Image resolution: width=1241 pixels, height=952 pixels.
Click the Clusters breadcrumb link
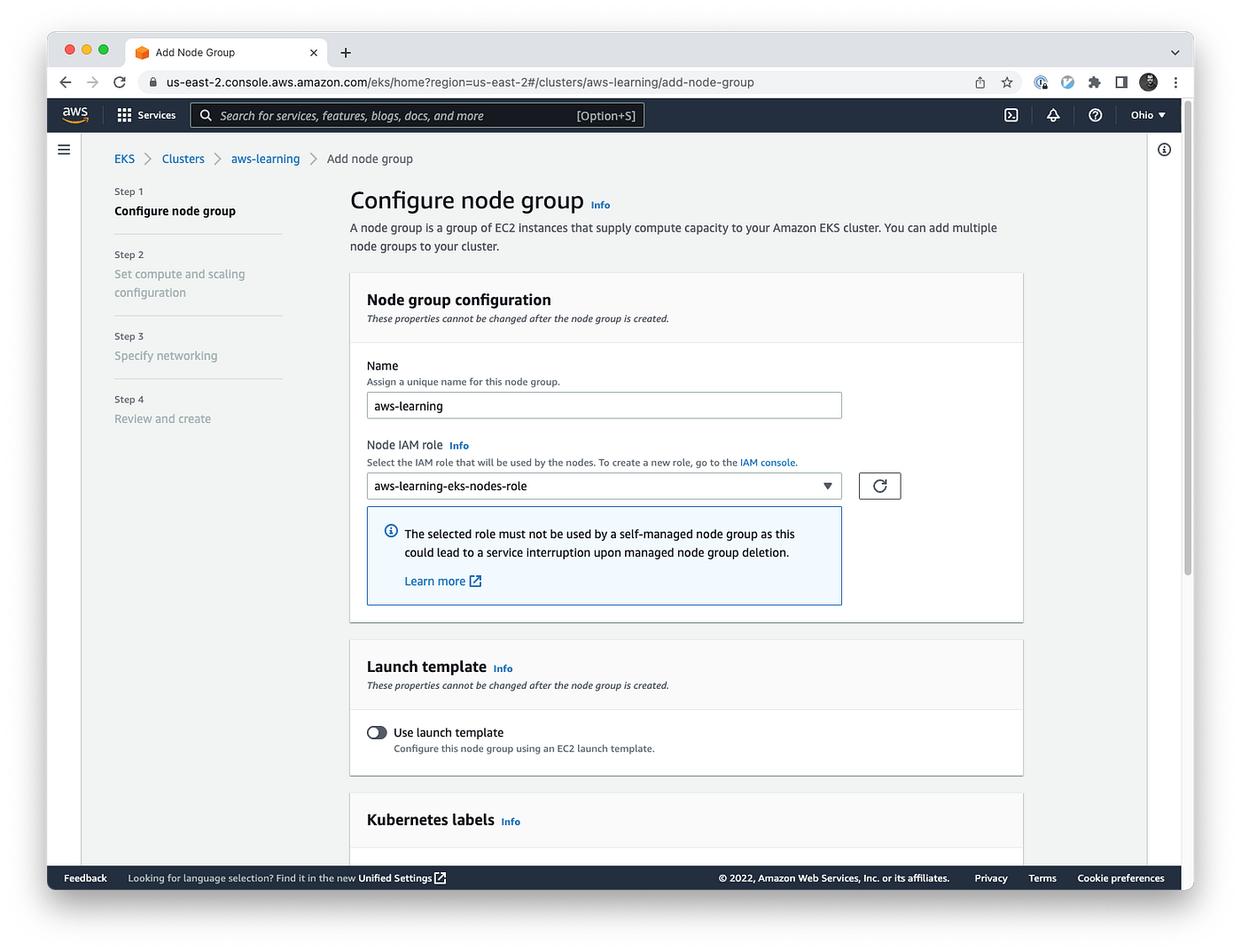(183, 159)
